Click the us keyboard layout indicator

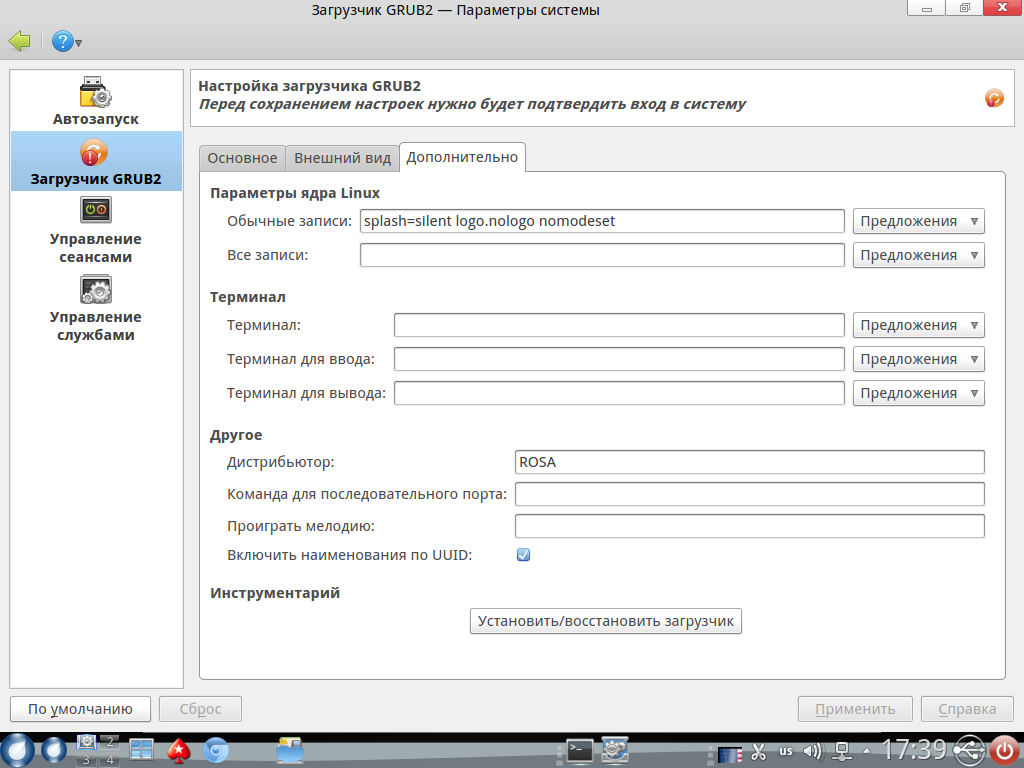(786, 752)
